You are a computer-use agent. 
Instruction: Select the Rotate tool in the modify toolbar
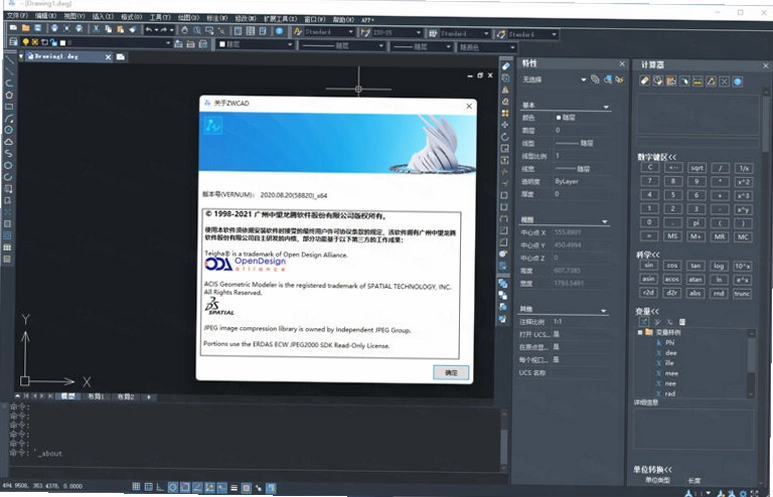click(505, 137)
